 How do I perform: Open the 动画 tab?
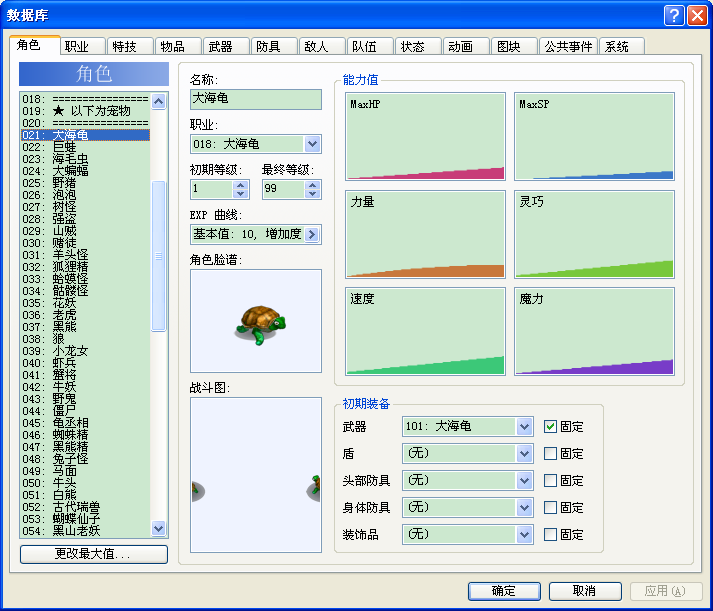click(466, 46)
